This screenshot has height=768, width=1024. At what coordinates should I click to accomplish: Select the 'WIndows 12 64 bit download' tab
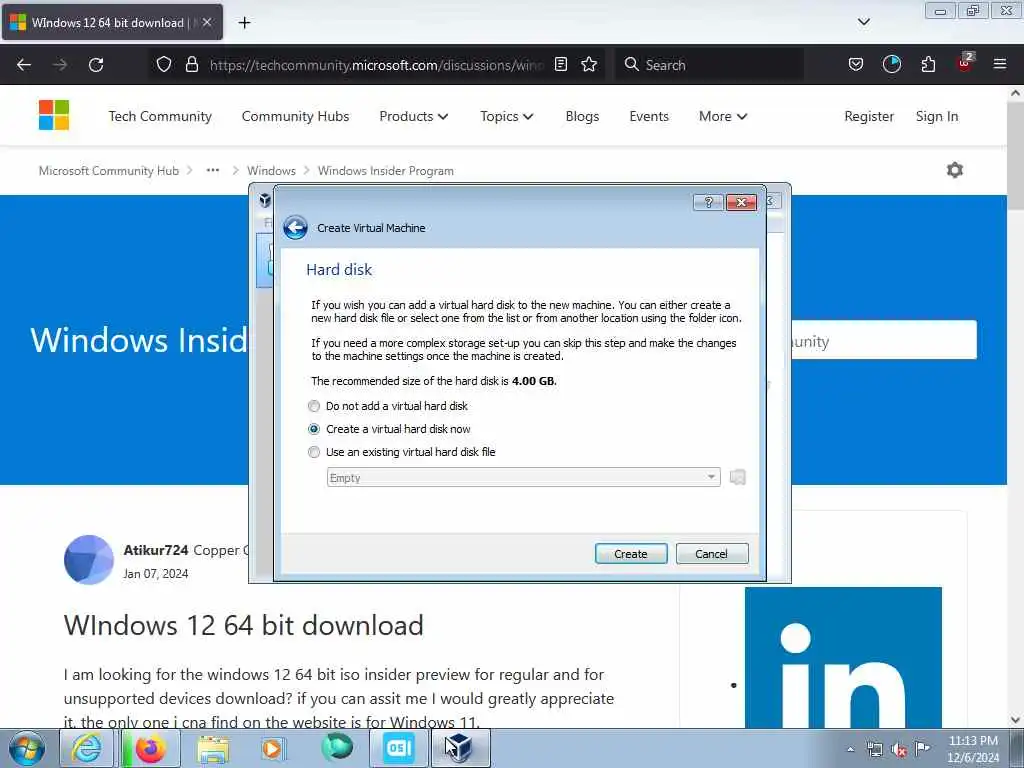click(112, 22)
